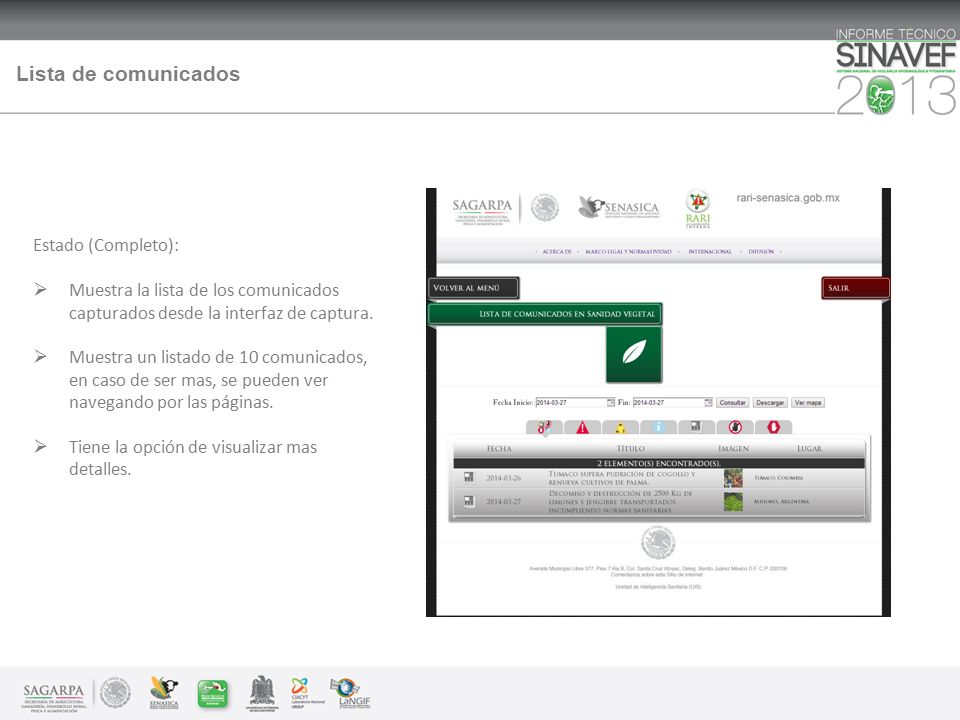The width and height of the screenshot is (960, 720).
Task: Click the Unidad de Inteligencia Sanitaria footer text
Action: coord(658,587)
